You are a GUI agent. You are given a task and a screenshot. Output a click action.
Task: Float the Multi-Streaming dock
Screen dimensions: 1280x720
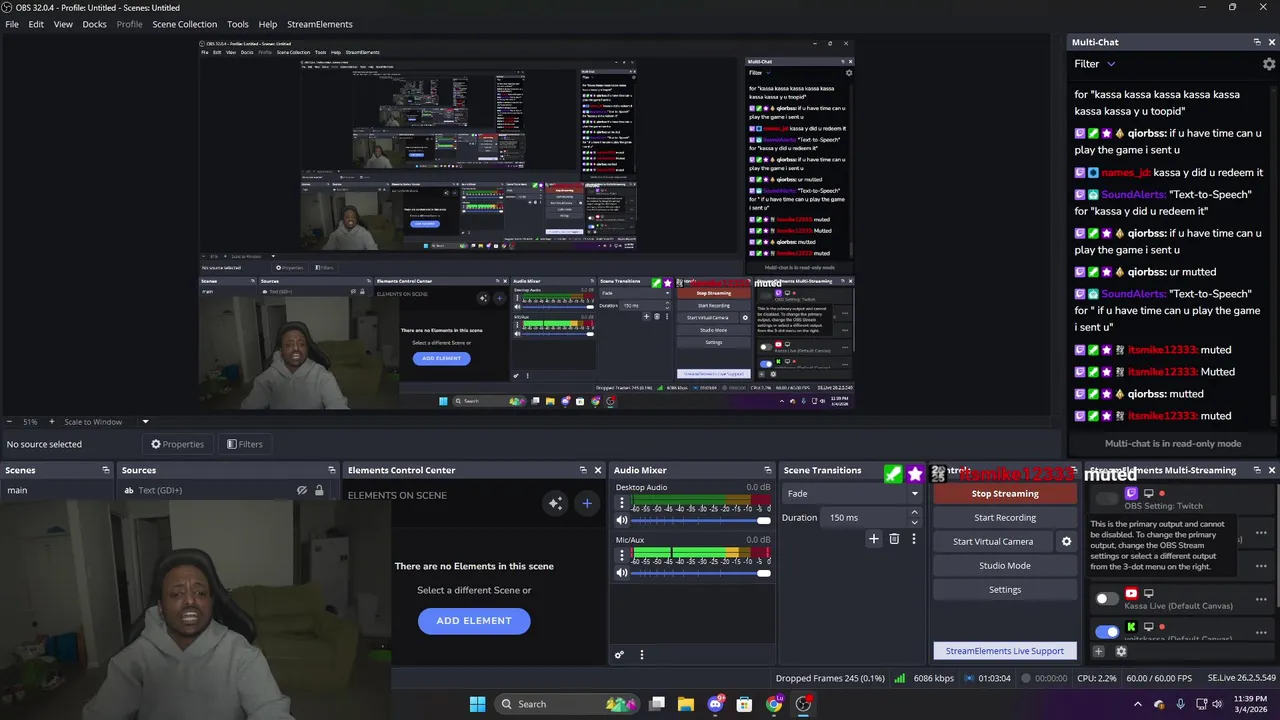pos(1256,470)
